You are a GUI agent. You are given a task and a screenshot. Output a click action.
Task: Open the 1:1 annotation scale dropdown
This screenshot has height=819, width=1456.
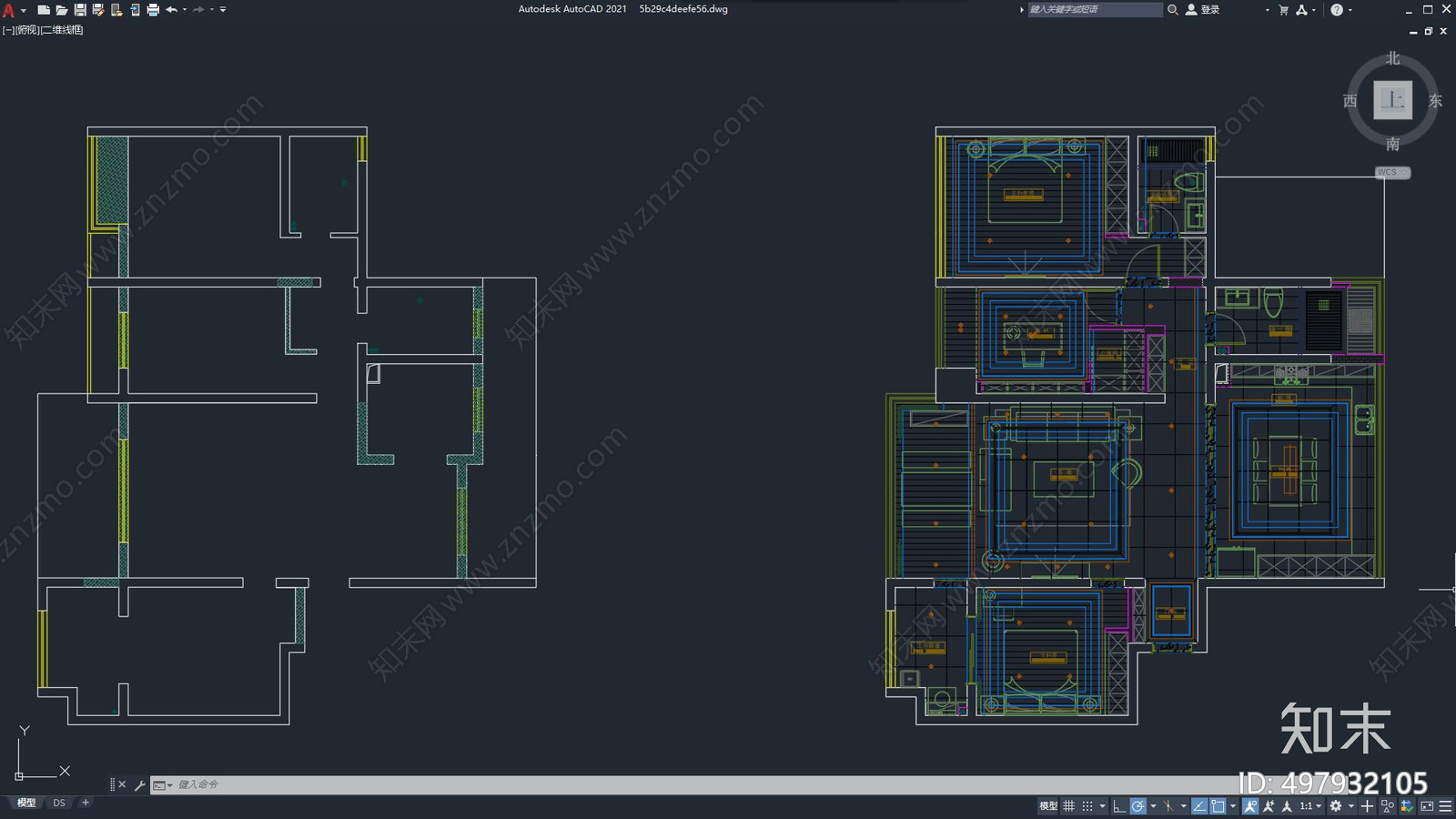[1310, 806]
